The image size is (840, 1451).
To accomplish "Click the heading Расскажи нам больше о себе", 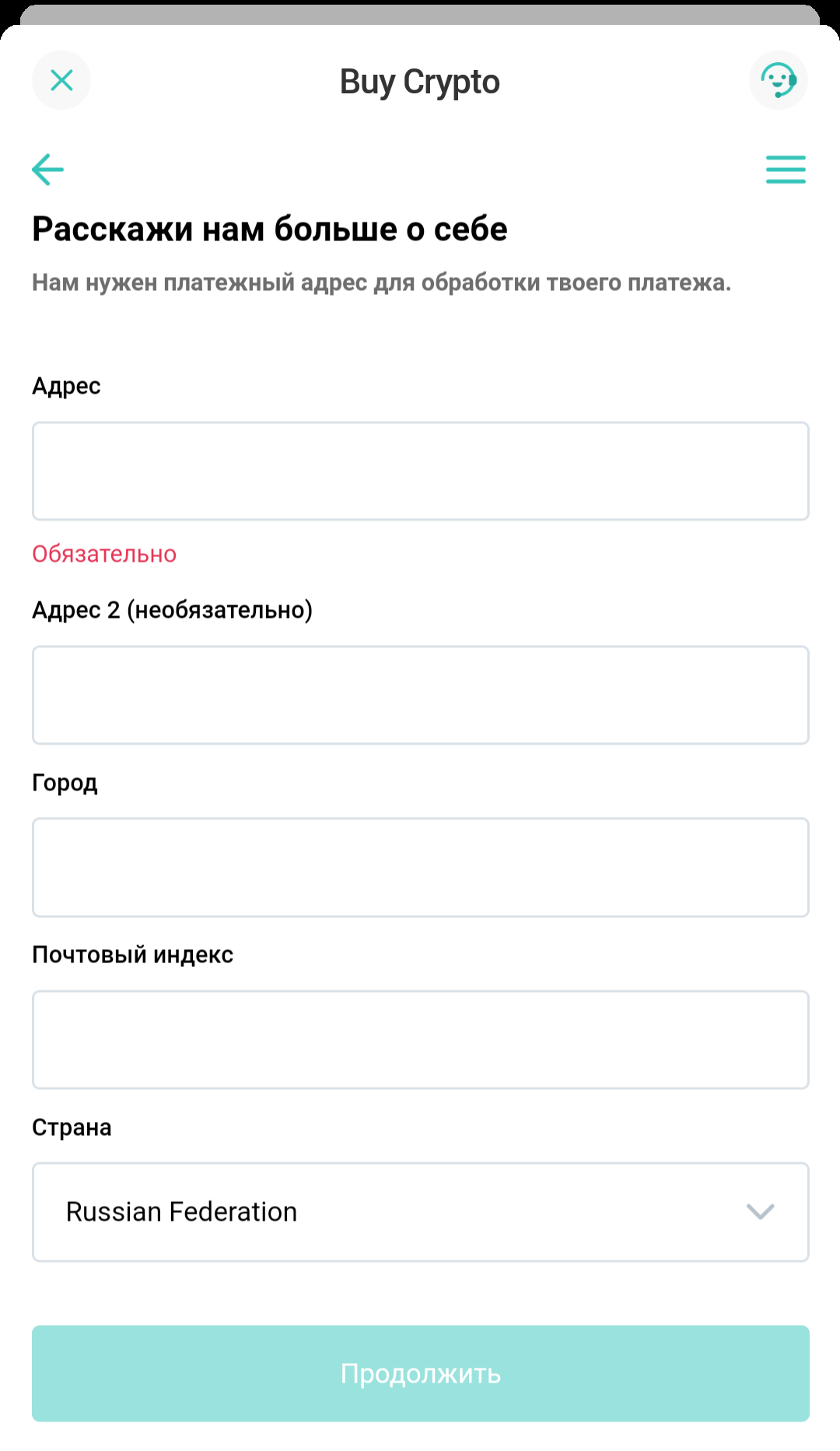I will 270,230.
